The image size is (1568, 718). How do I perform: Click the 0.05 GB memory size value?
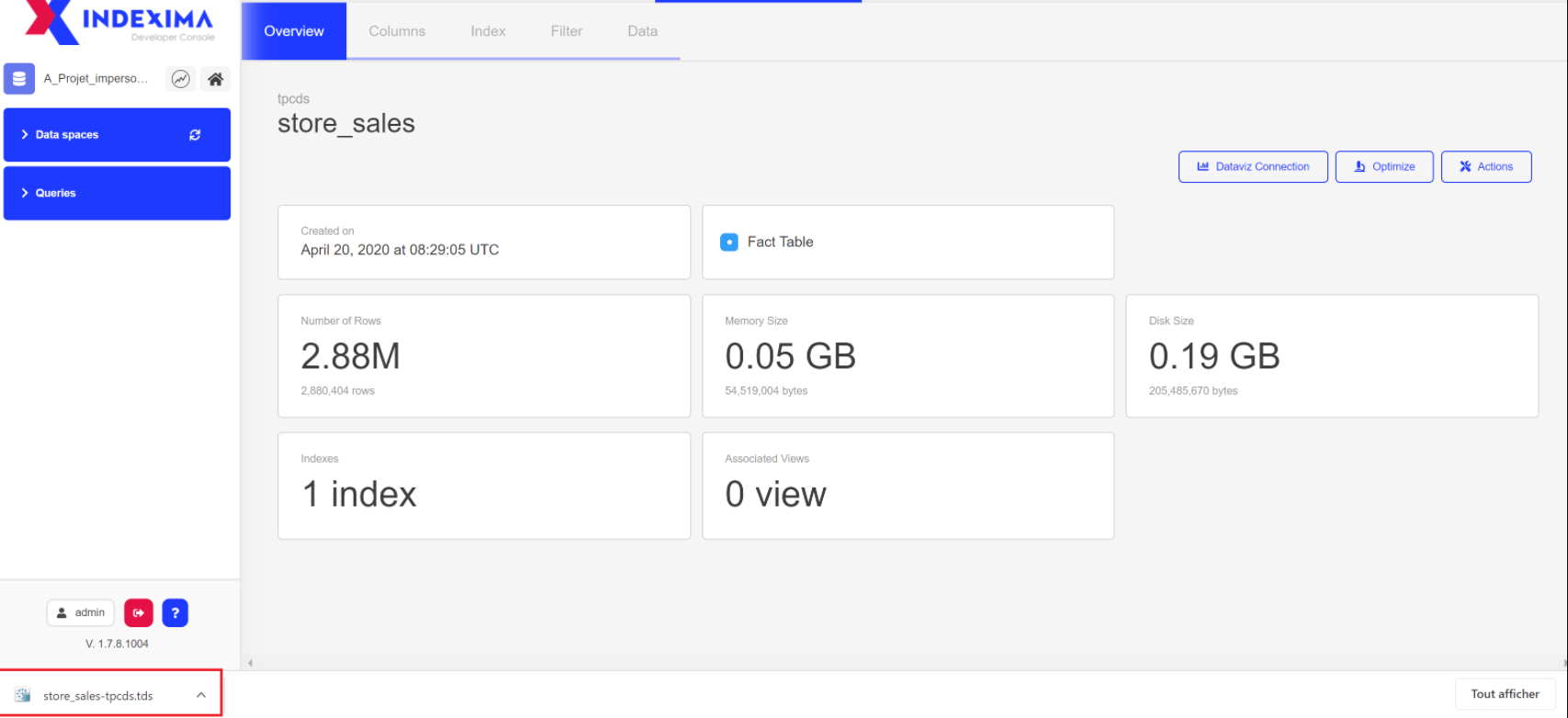point(790,356)
